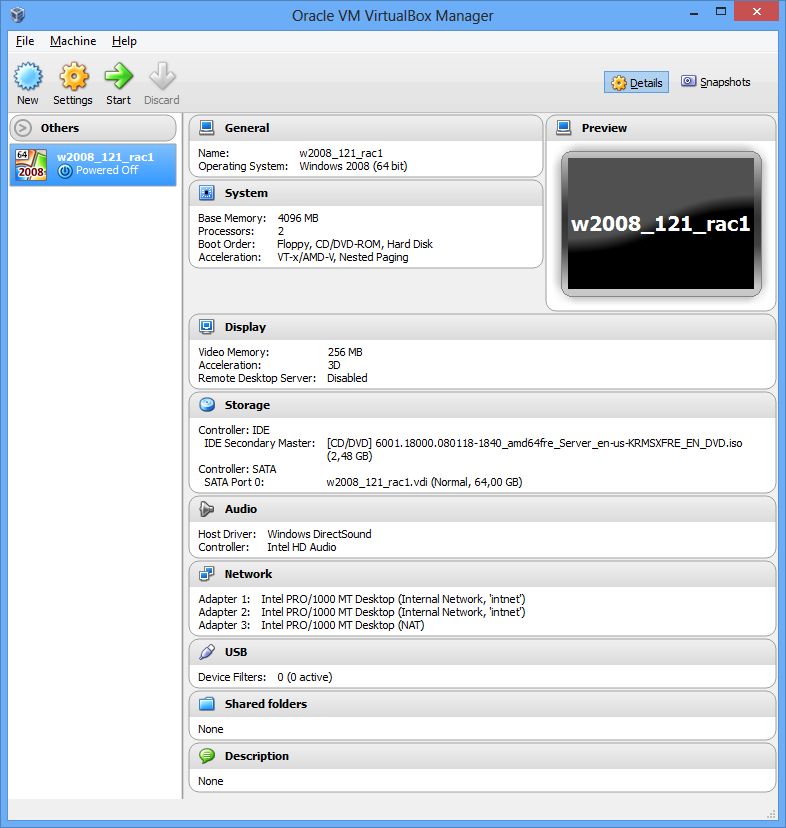Click the Shared folders header title
786x828 pixels.
[x=266, y=704]
